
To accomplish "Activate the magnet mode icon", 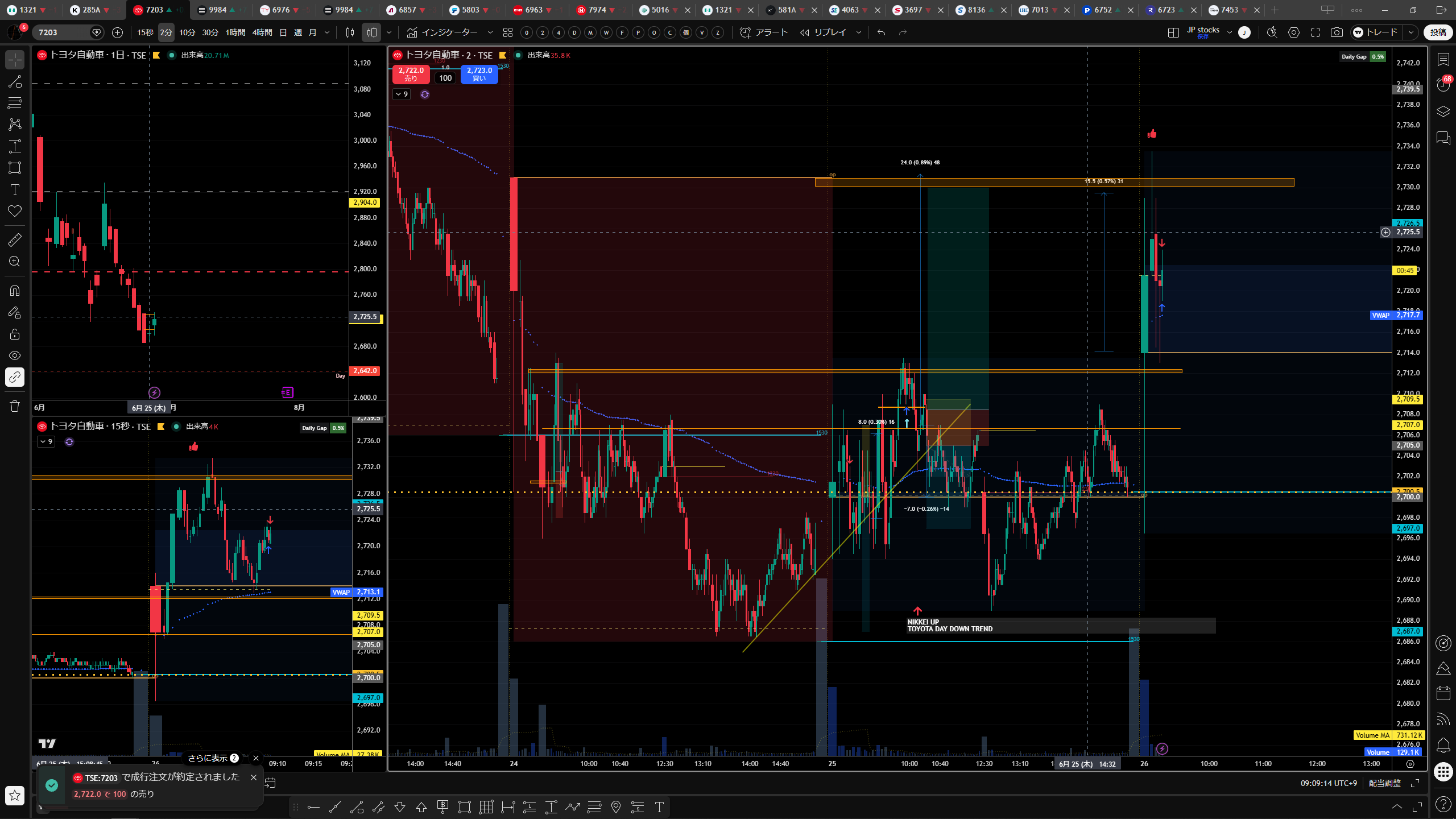I will 15,291.
